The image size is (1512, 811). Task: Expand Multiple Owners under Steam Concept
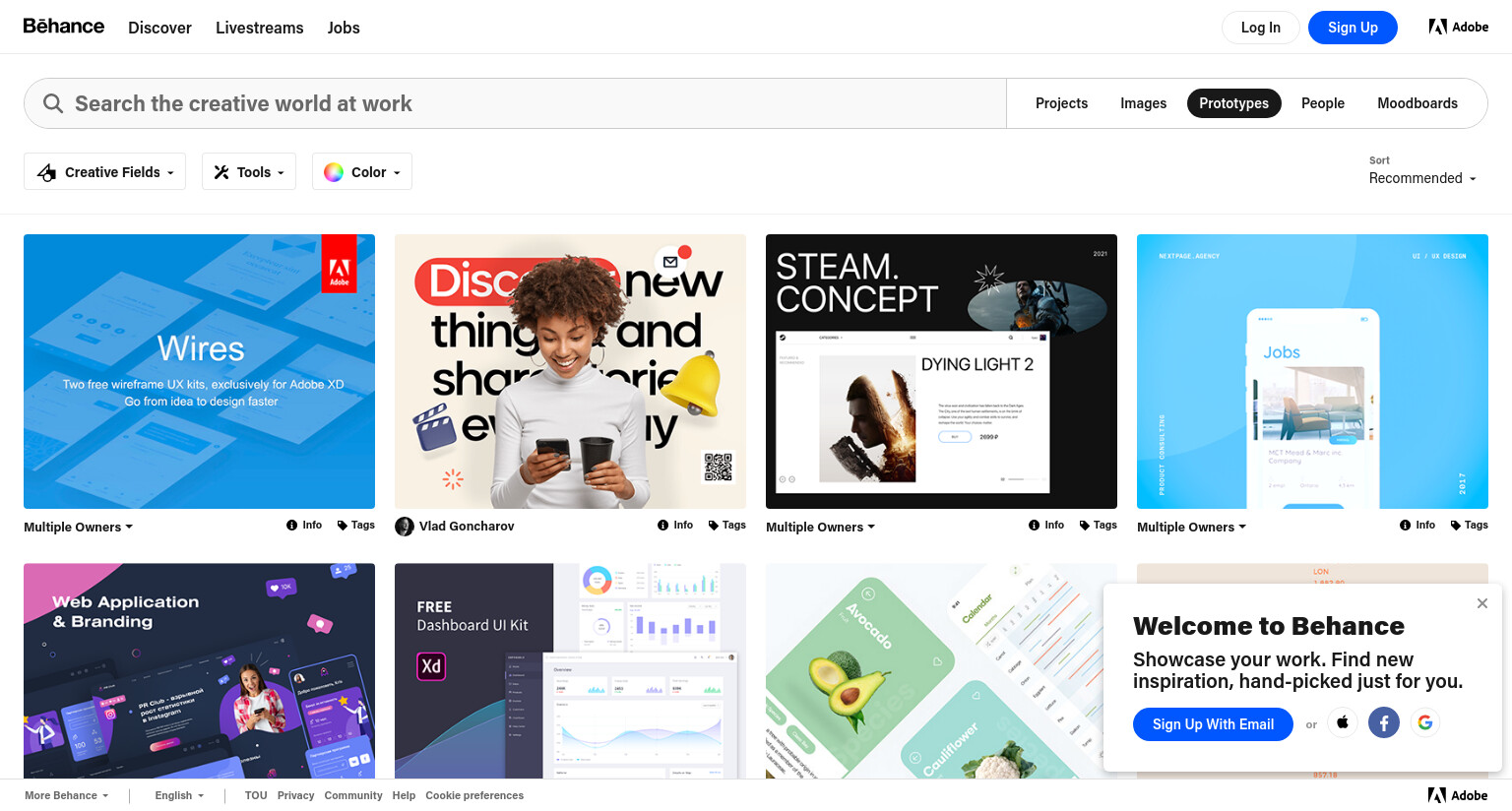pyautogui.click(x=821, y=528)
